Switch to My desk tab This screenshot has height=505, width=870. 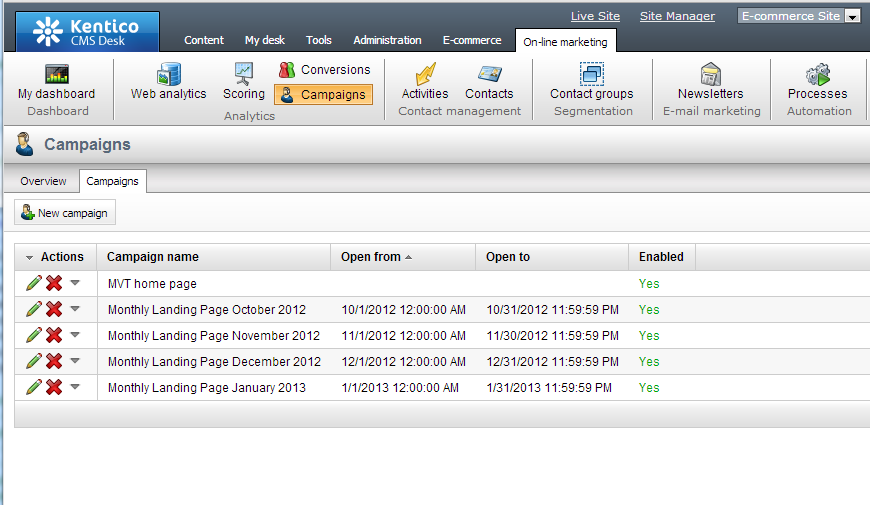[x=265, y=40]
